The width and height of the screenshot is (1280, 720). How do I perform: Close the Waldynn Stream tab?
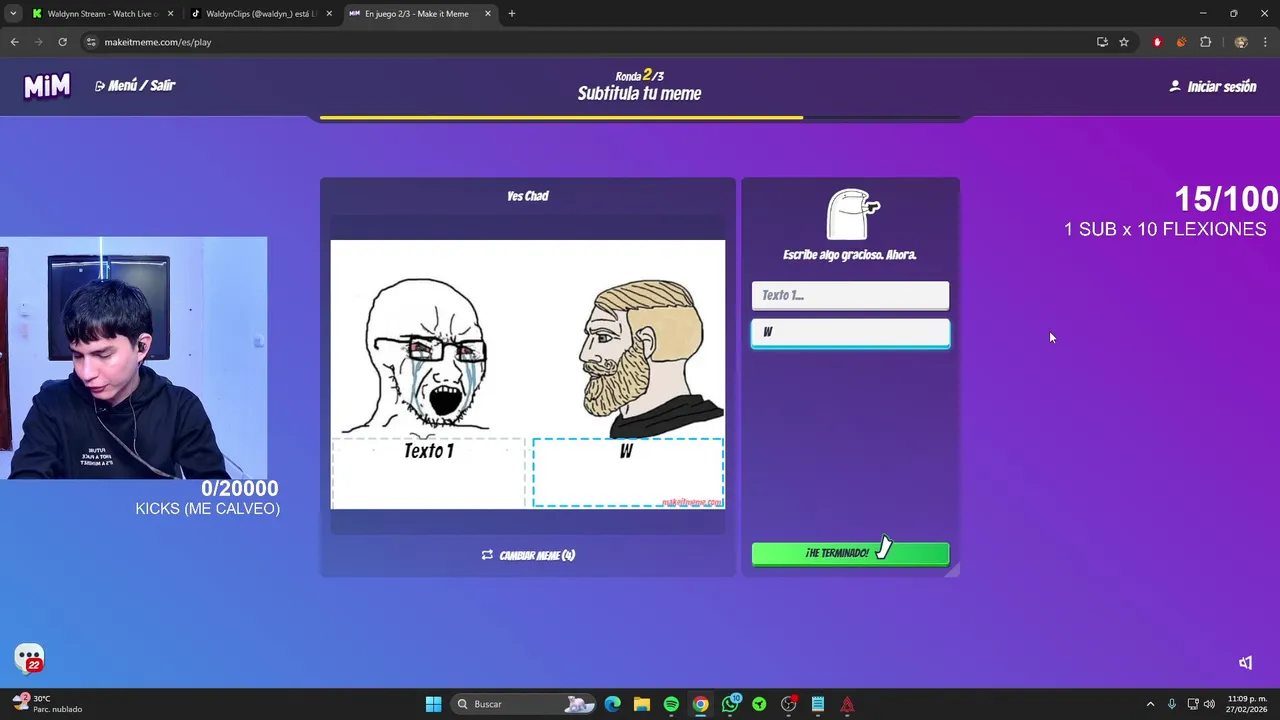(x=170, y=14)
